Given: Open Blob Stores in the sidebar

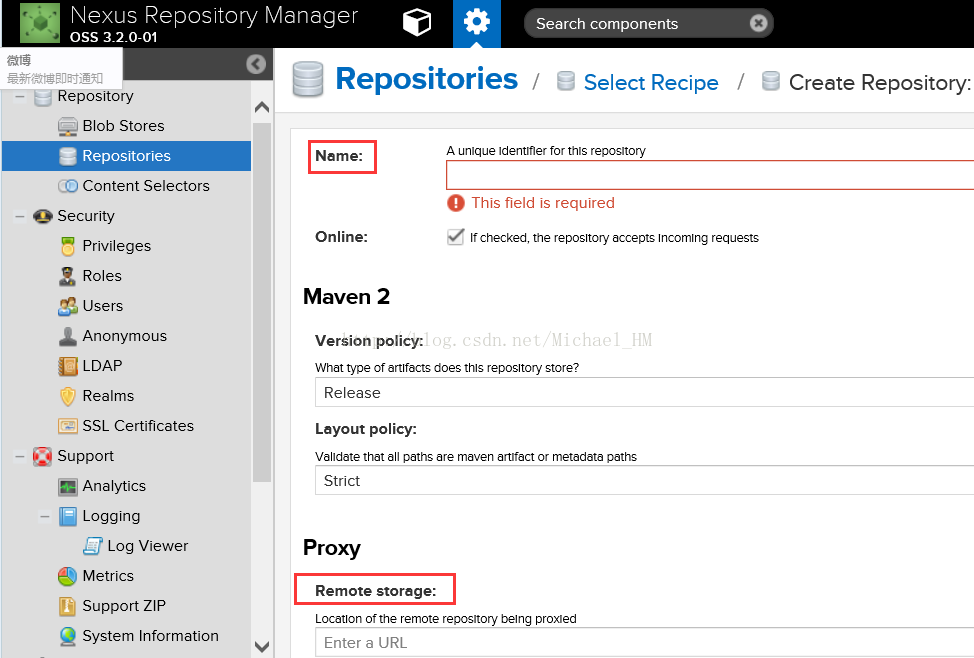Looking at the screenshot, I should [x=124, y=126].
